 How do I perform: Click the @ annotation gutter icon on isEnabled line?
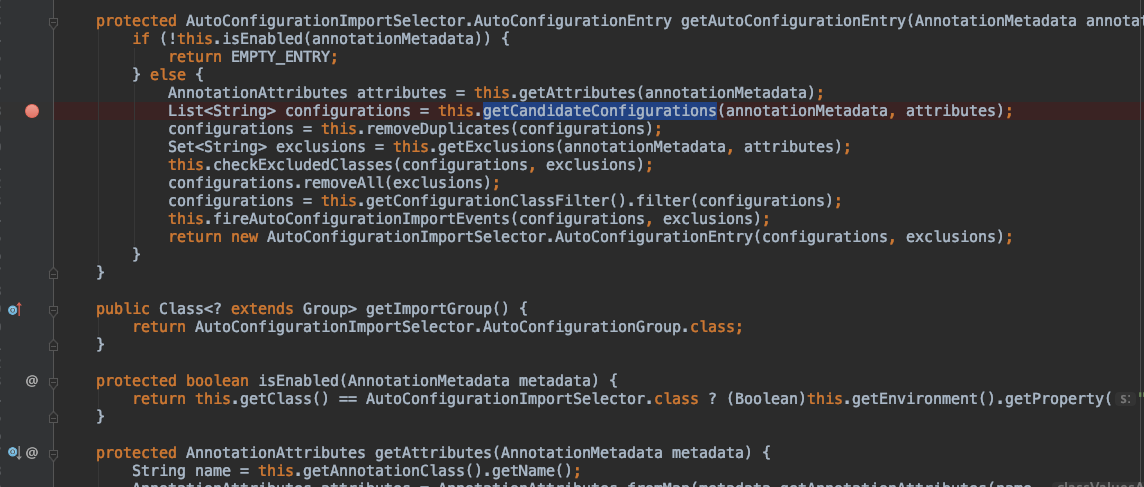point(31,380)
